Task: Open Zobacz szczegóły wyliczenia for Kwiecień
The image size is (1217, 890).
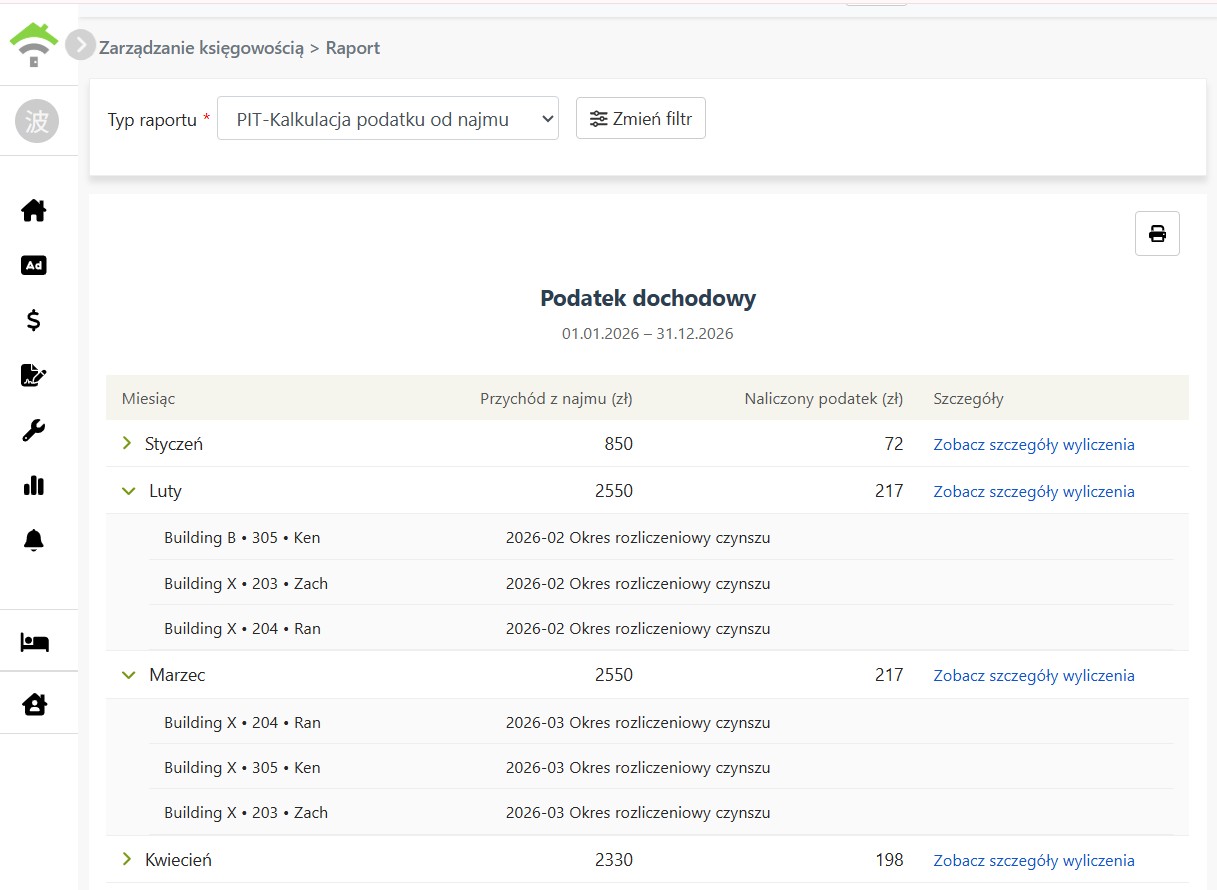Action: tap(1034, 860)
